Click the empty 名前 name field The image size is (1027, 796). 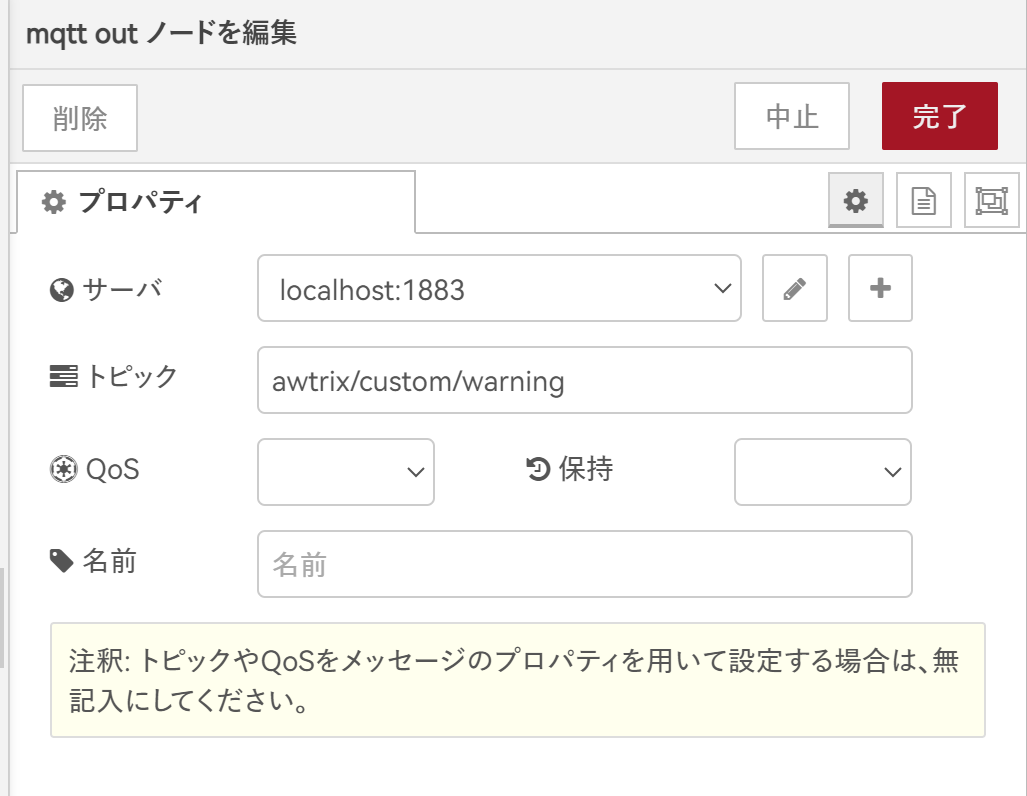584,563
